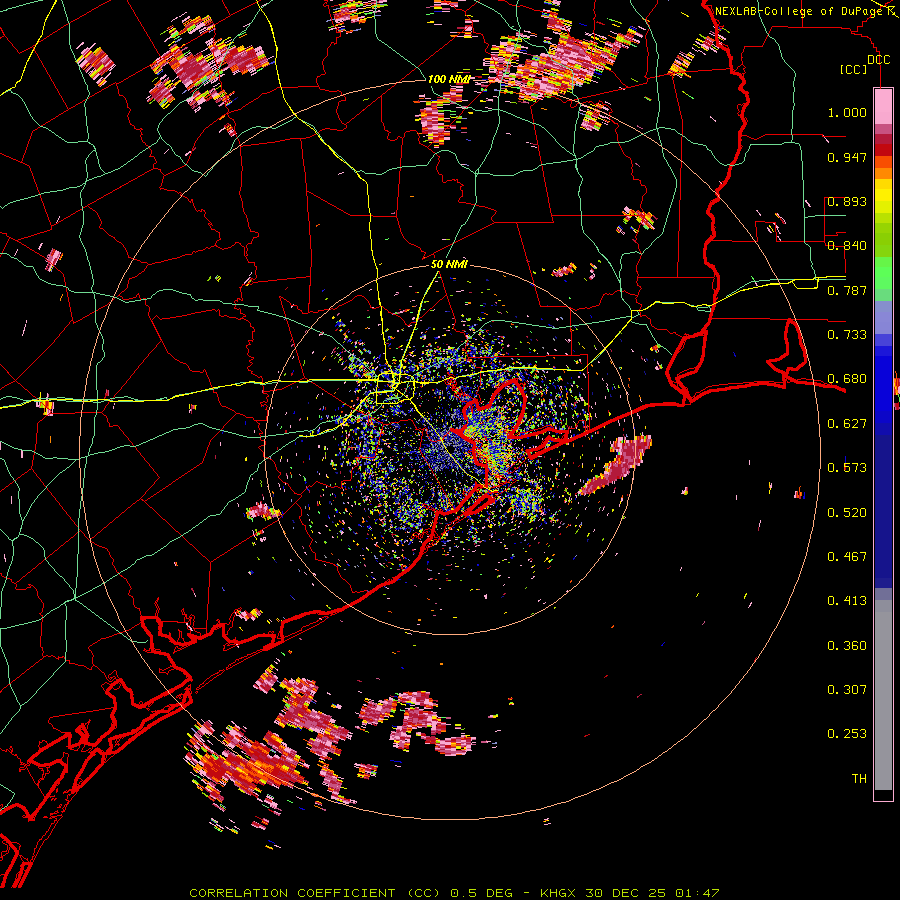Click the [CC] units label
This screenshot has width=900, height=900.
click(x=854, y=69)
